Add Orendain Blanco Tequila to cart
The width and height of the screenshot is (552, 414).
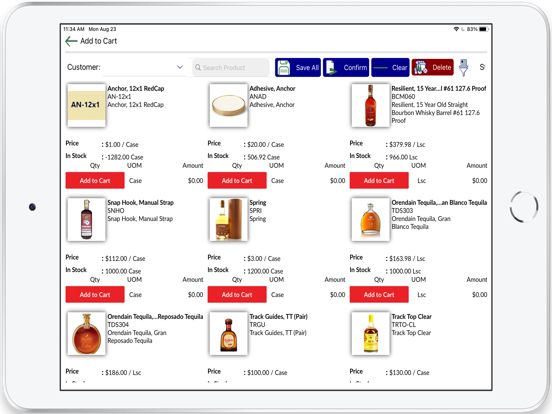tap(379, 294)
